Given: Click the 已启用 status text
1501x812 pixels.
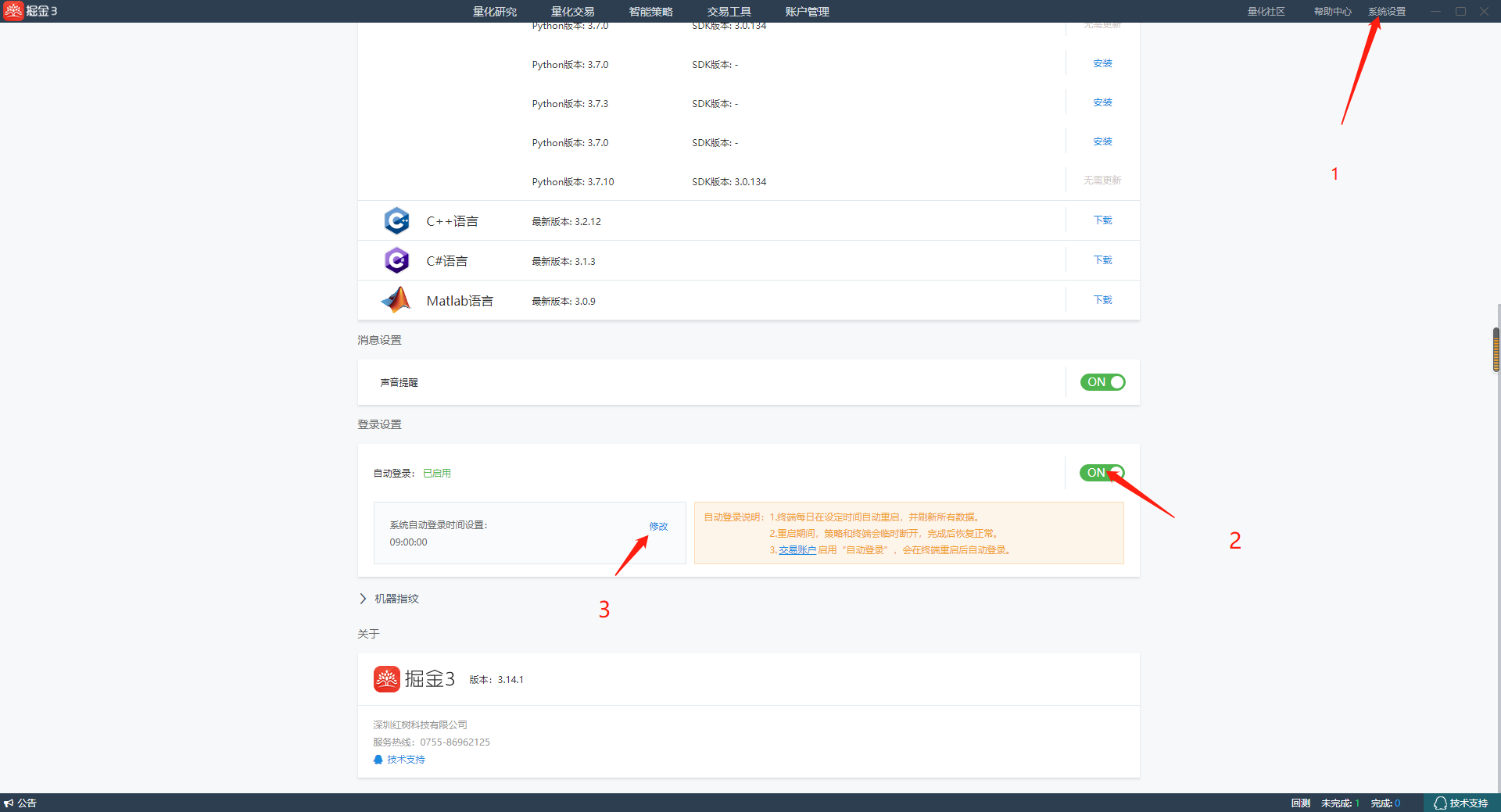Looking at the screenshot, I should click(437, 473).
